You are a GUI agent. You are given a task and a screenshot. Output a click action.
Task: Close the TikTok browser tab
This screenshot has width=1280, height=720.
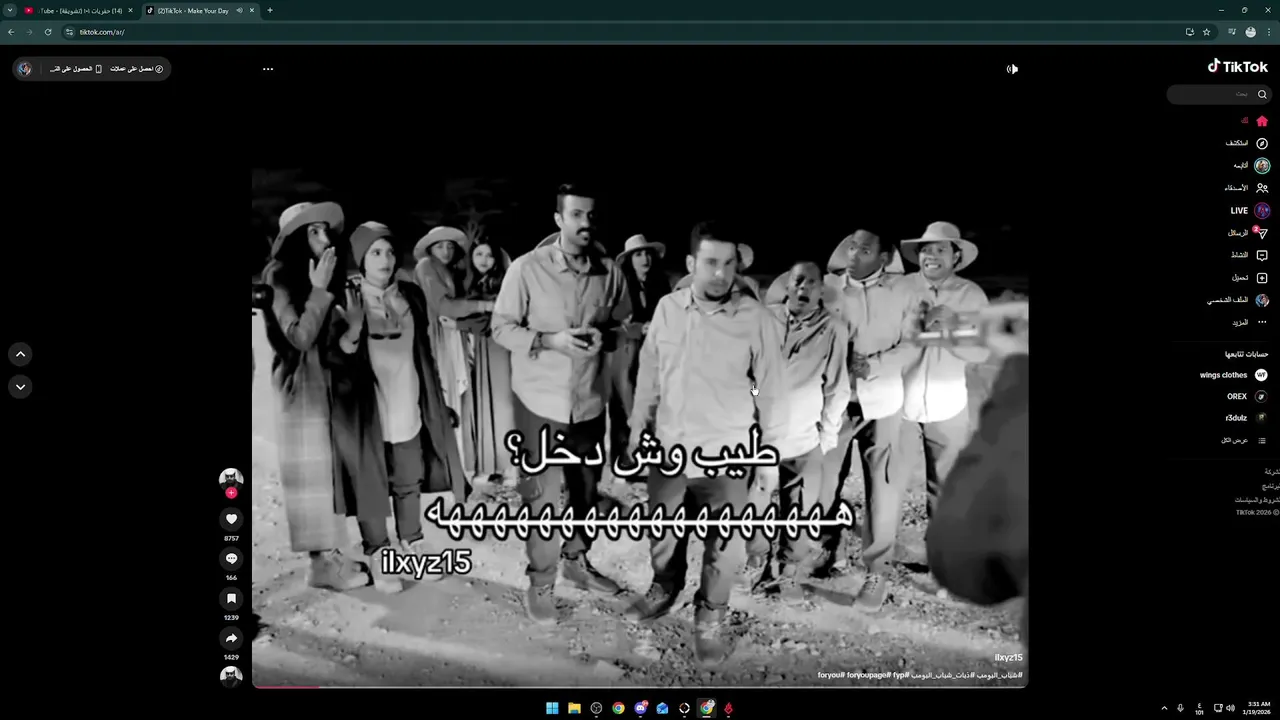(x=252, y=10)
